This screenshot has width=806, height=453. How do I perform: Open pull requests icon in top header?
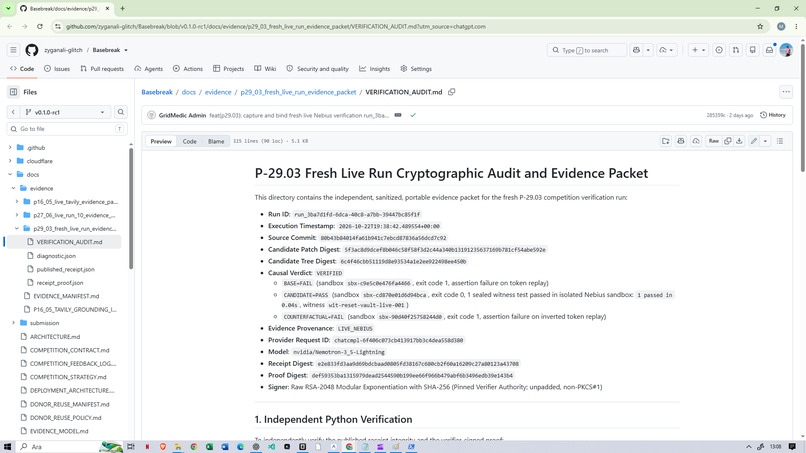click(x=736, y=50)
